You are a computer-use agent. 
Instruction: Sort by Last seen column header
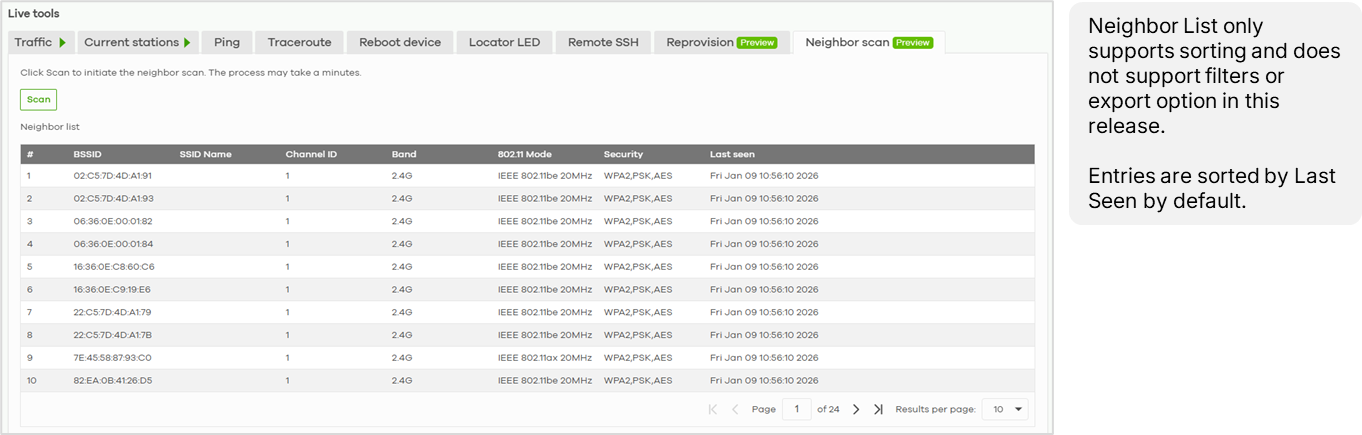(732, 154)
